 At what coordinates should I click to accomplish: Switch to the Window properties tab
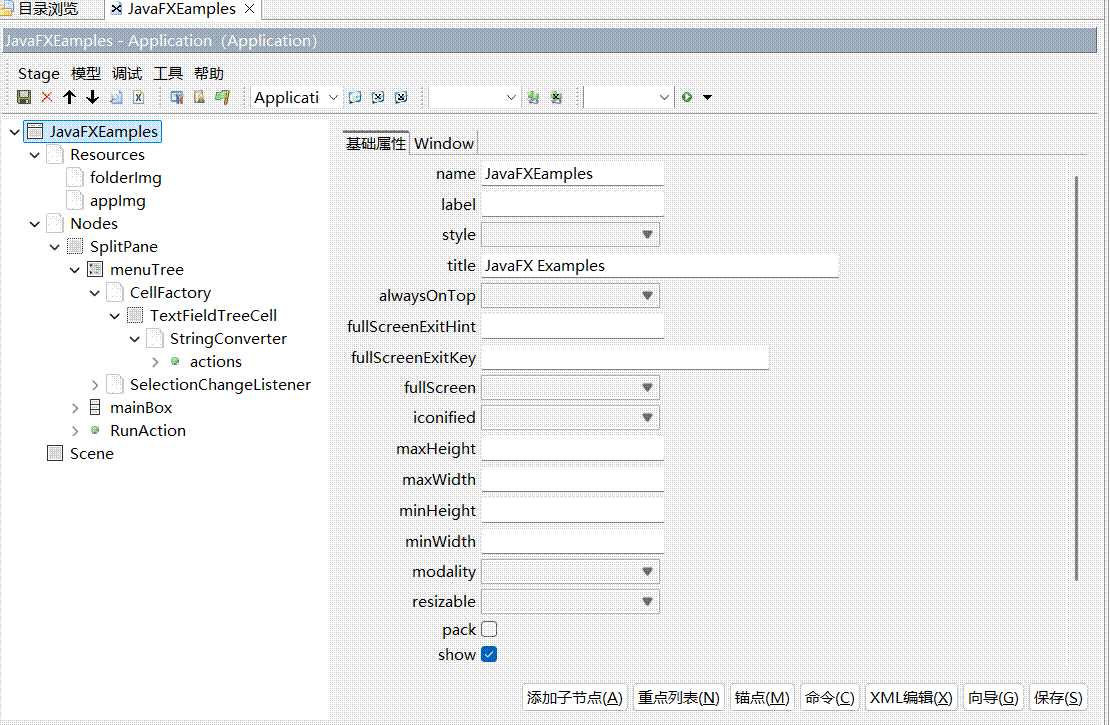tap(444, 143)
